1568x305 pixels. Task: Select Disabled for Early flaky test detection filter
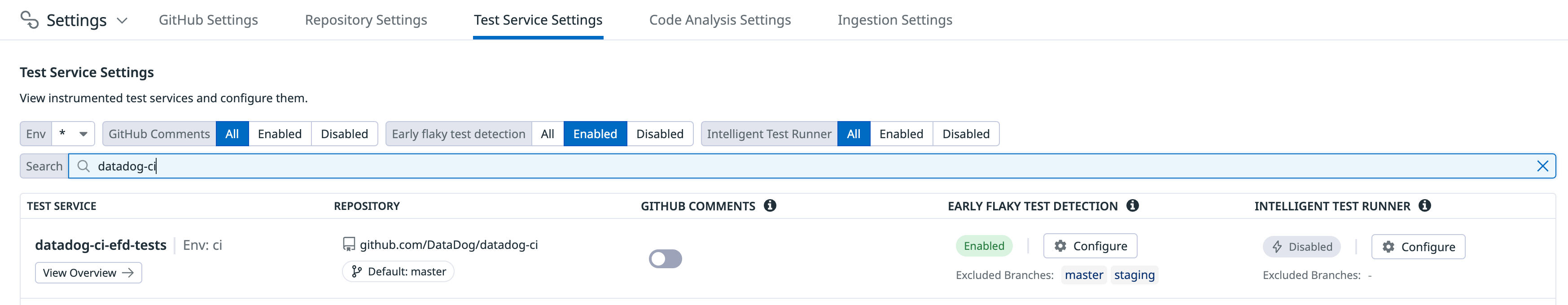660,134
